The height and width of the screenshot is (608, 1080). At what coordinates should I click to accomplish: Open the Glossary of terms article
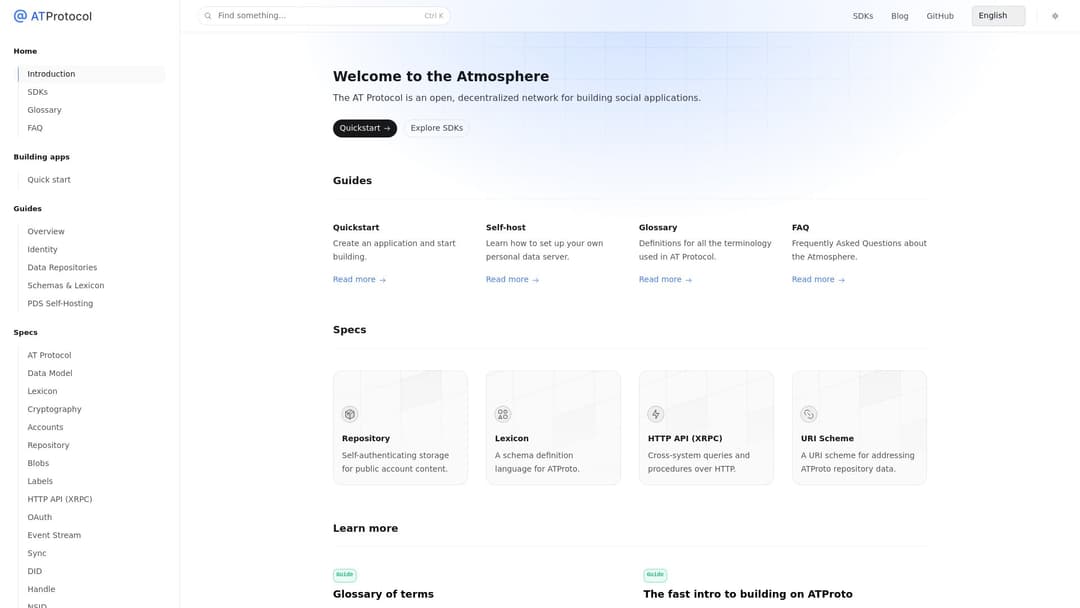[383, 594]
